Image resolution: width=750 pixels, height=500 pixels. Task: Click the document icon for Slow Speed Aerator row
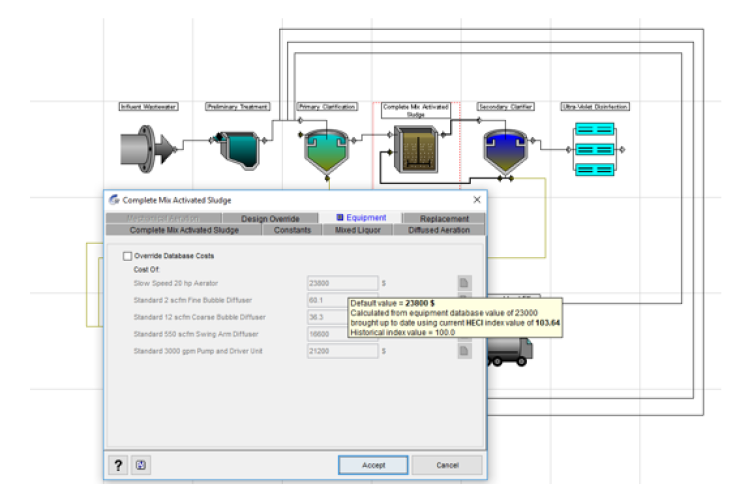click(x=464, y=283)
